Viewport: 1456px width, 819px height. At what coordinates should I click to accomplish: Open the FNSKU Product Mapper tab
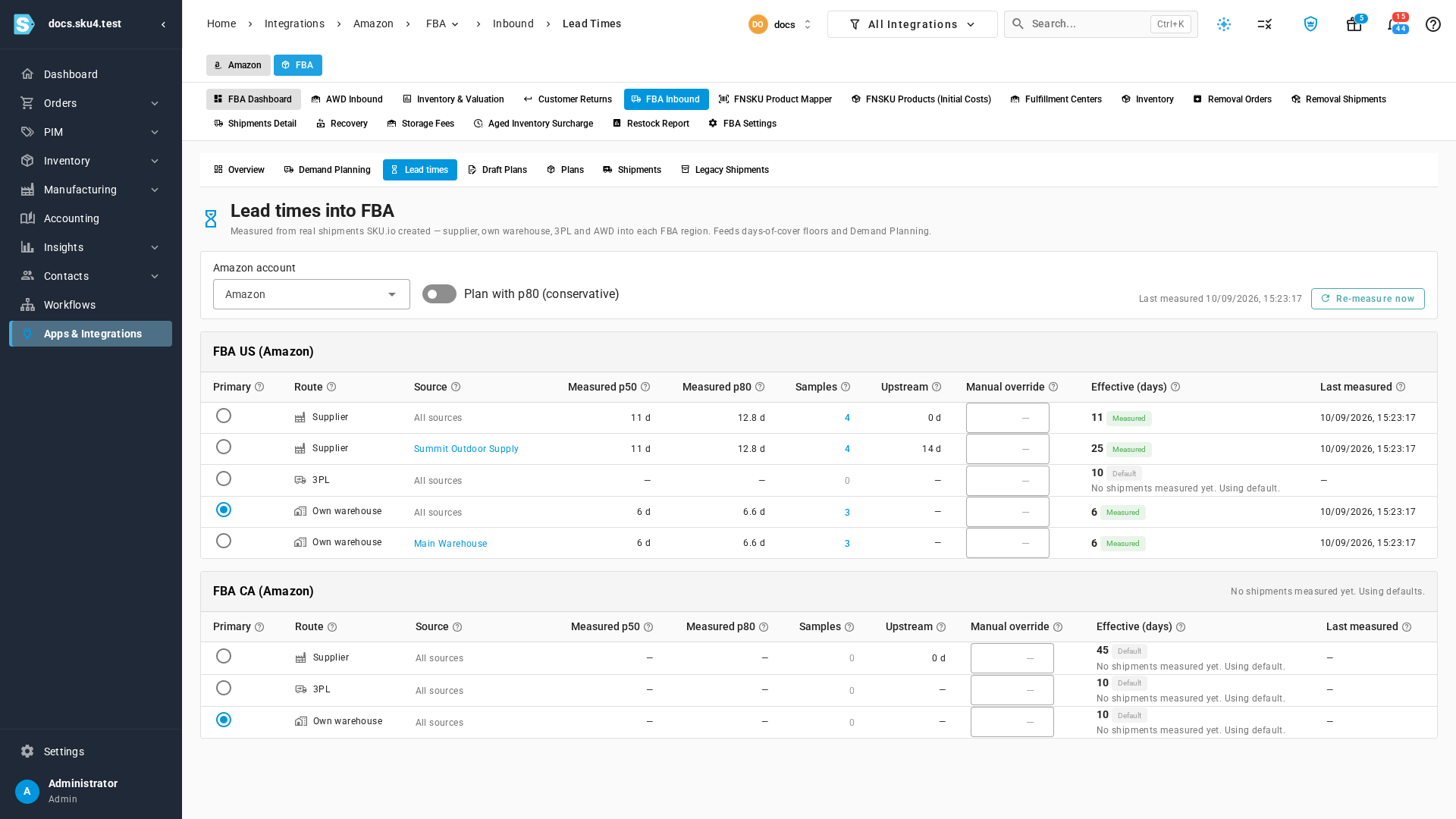[x=775, y=99]
